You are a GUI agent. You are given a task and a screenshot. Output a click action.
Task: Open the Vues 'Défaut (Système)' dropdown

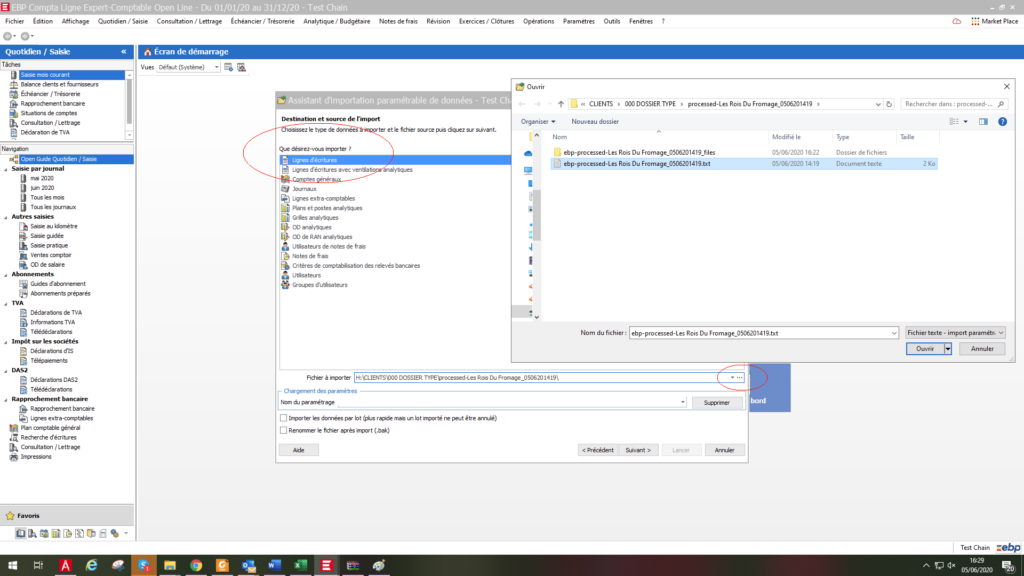pyautogui.click(x=216, y=67)
